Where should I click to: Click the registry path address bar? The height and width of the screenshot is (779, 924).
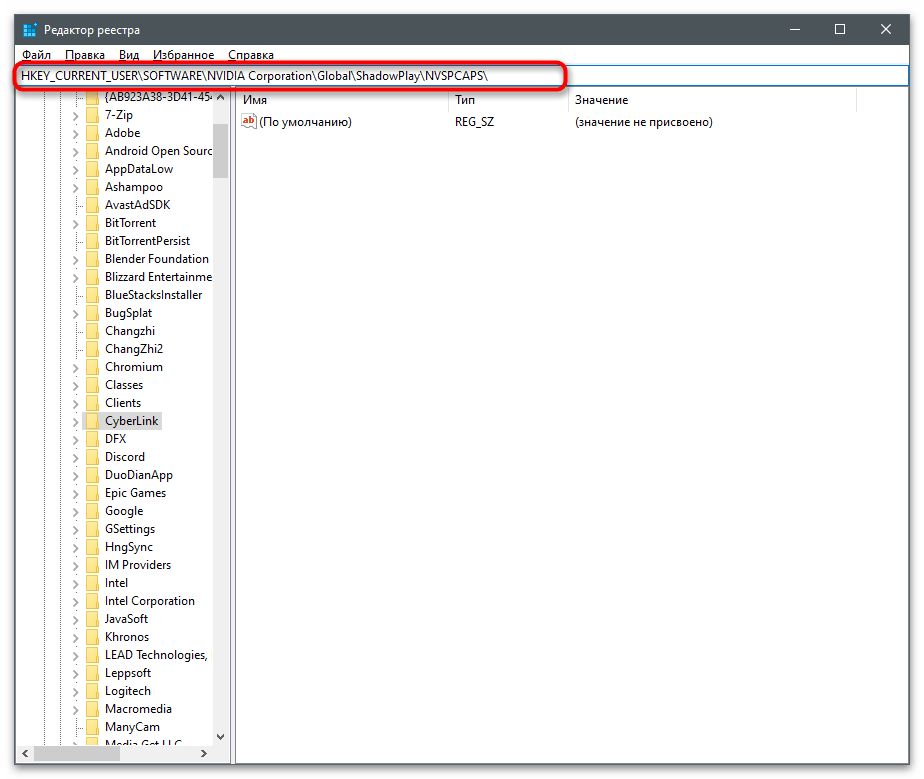pyautogui.click(x=461, y=76)
